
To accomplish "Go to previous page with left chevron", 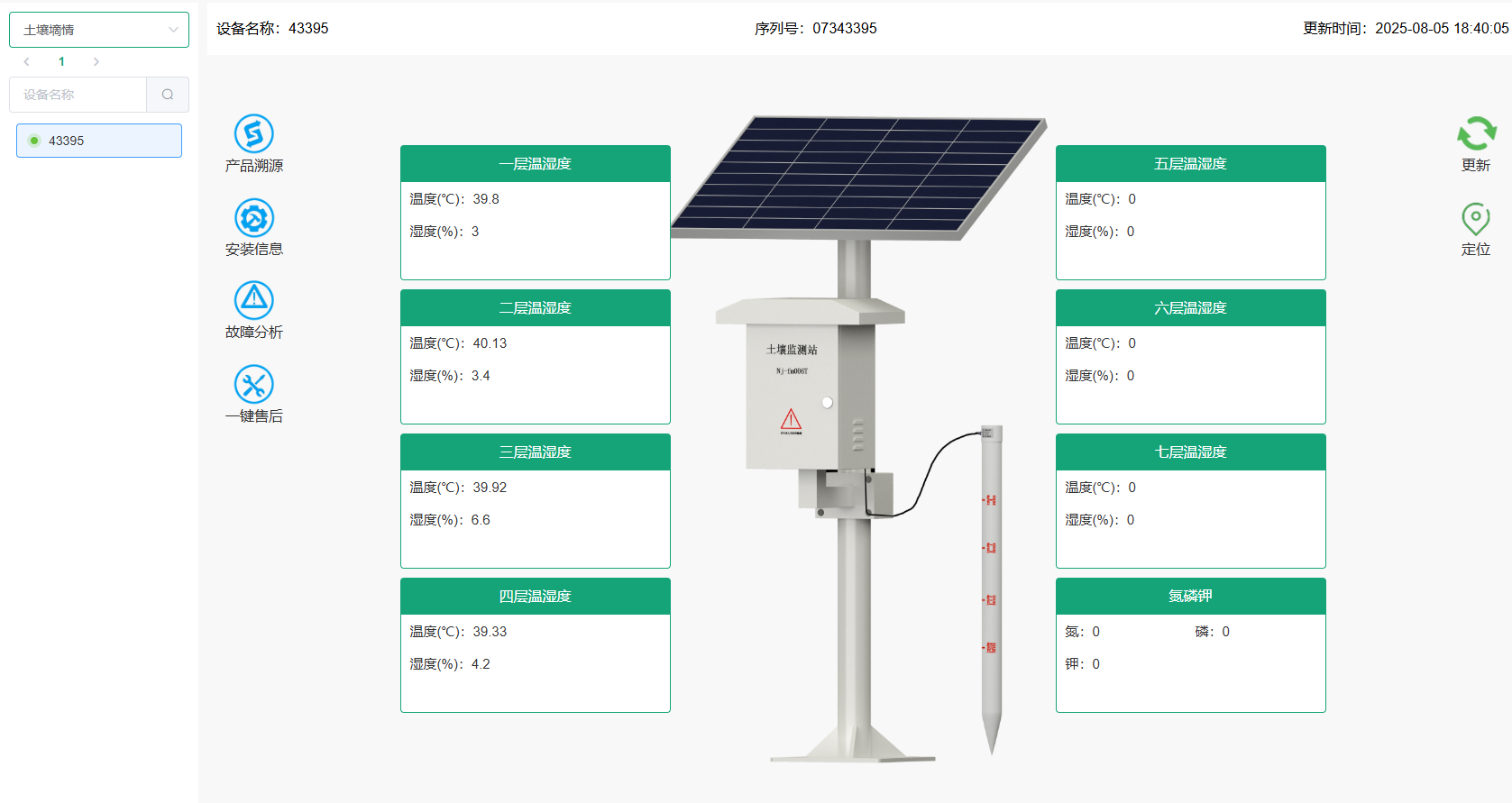I will coord(27,62).
